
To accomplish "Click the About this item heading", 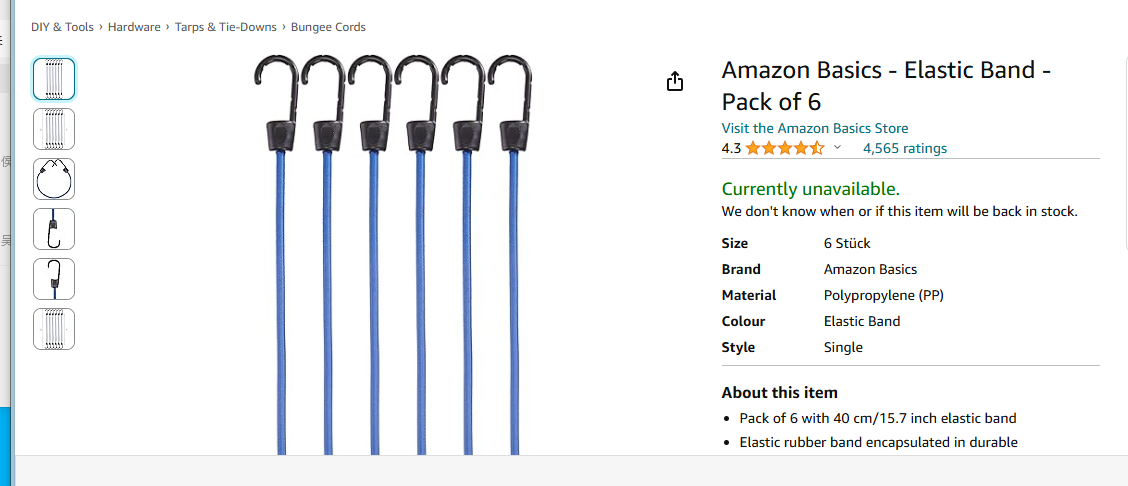I will pos(779,393).
